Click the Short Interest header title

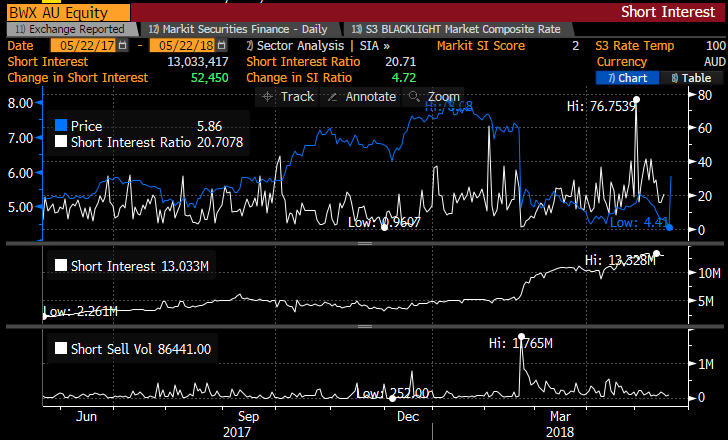668,12
